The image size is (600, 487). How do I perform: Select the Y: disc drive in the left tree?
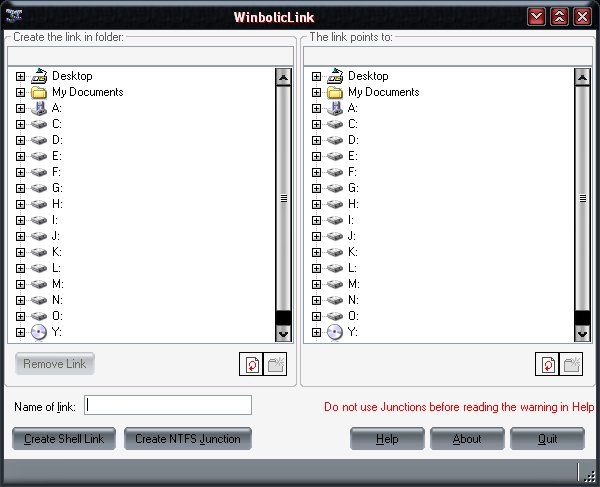pos(39,332)
